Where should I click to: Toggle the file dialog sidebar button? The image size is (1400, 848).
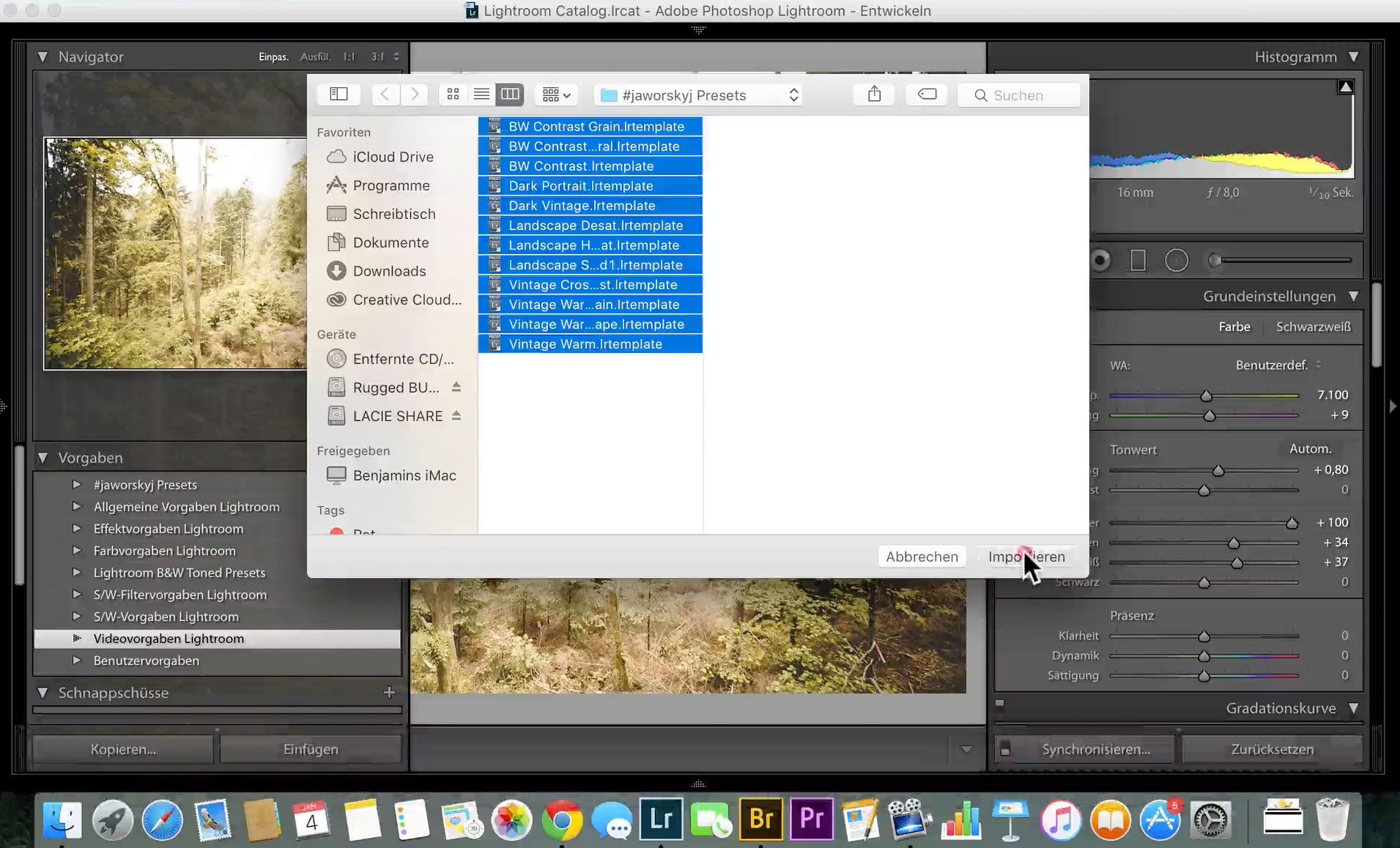338,94
